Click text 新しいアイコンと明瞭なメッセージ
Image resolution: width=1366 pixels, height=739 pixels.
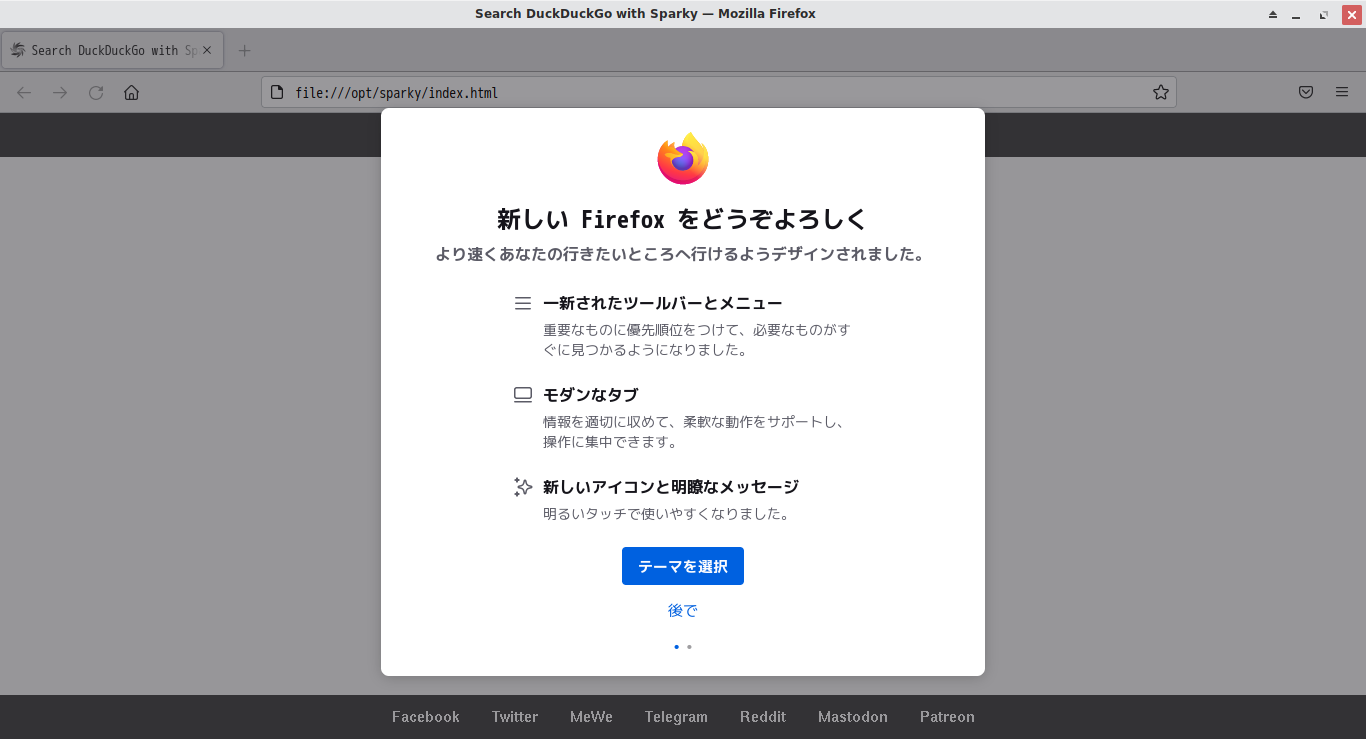point(671,487)
